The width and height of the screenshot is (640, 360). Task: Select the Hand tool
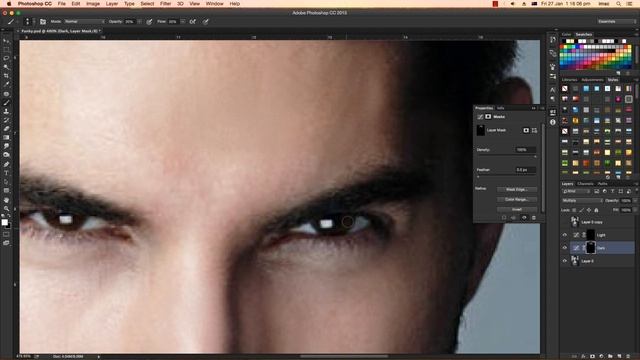point(6,200)
